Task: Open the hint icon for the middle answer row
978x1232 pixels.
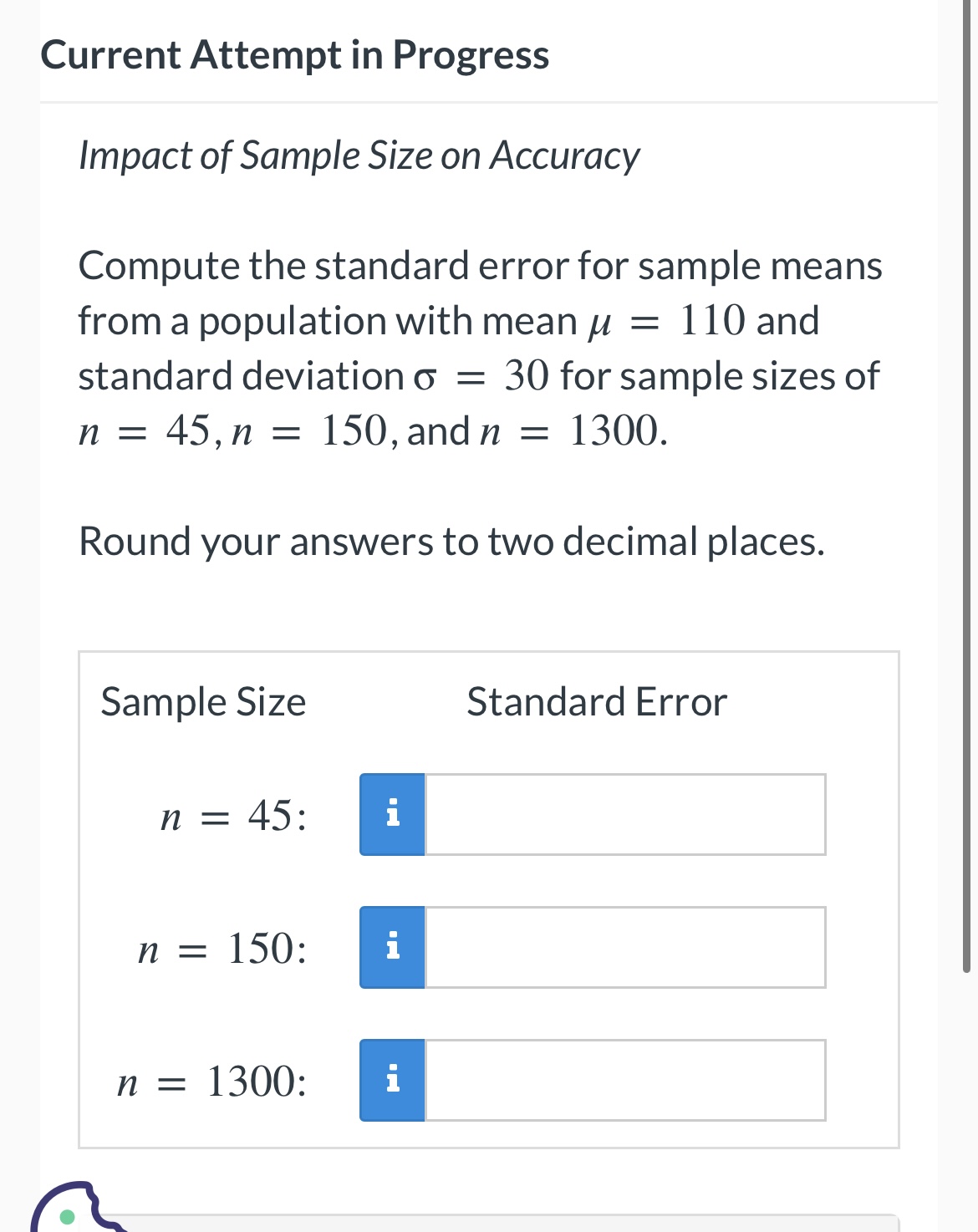Action: tap(391, 947)
